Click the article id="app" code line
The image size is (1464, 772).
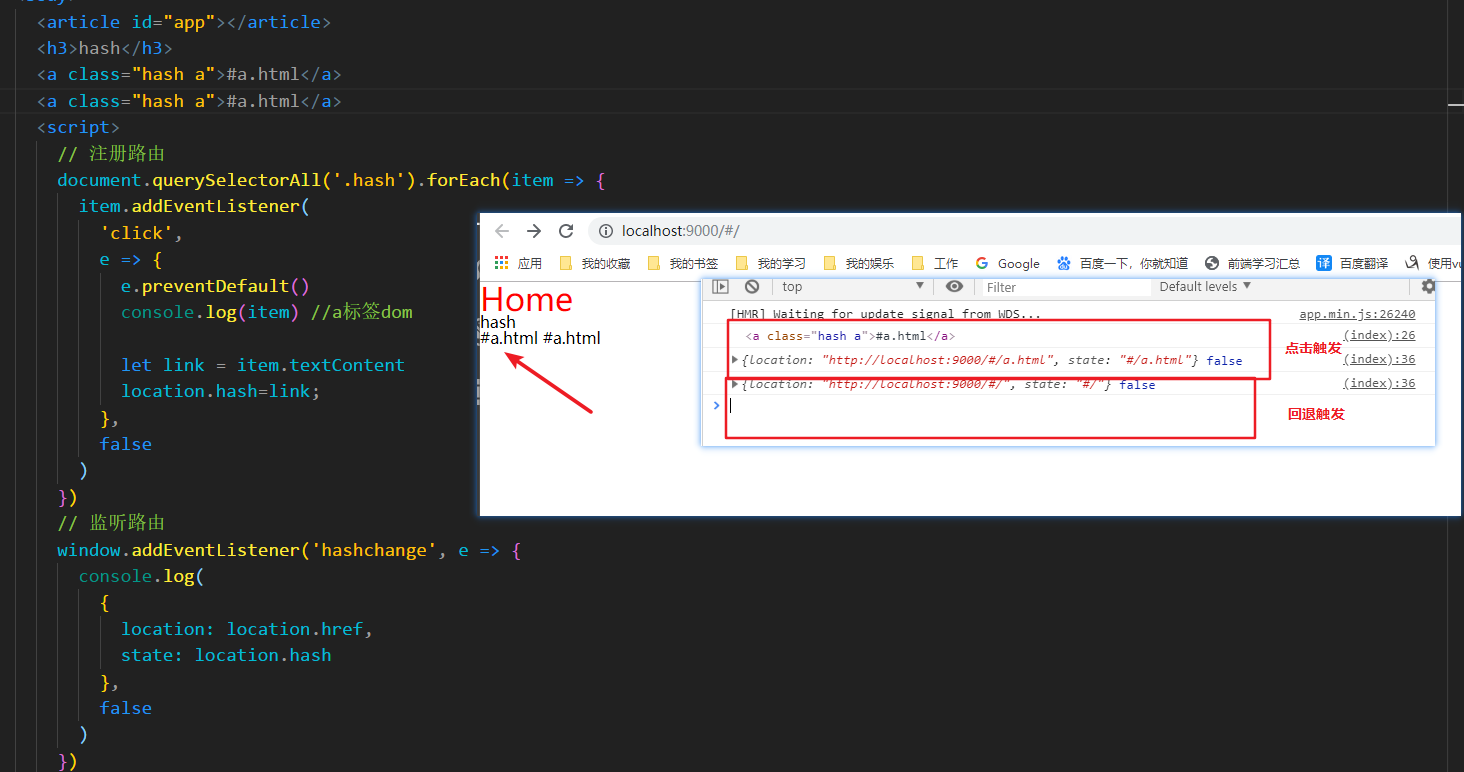183,22
